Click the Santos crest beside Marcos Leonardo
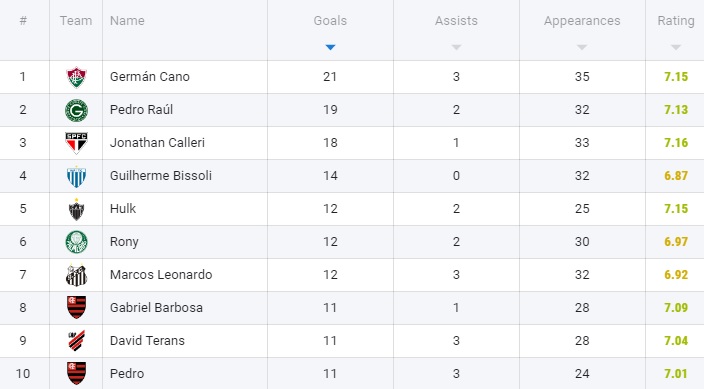Viewport: 704px width, 389px height. [76, 275]
